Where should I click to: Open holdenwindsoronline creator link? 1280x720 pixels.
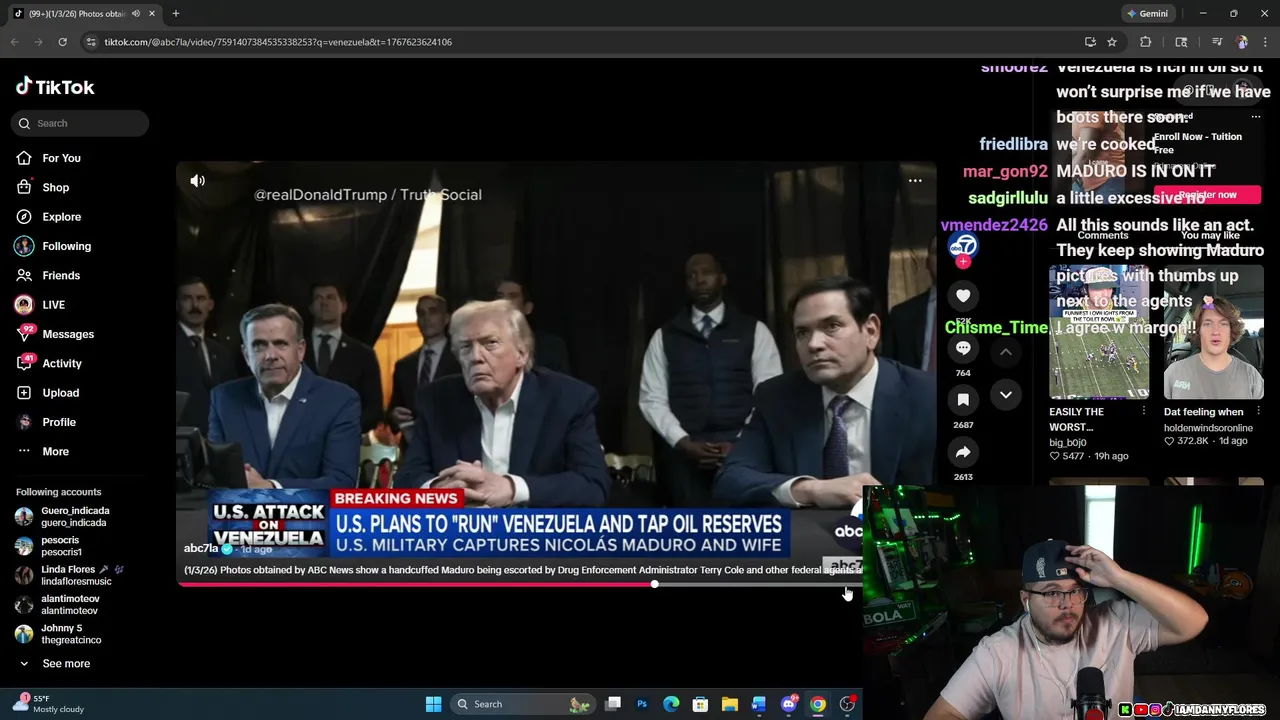[1208, 428]
